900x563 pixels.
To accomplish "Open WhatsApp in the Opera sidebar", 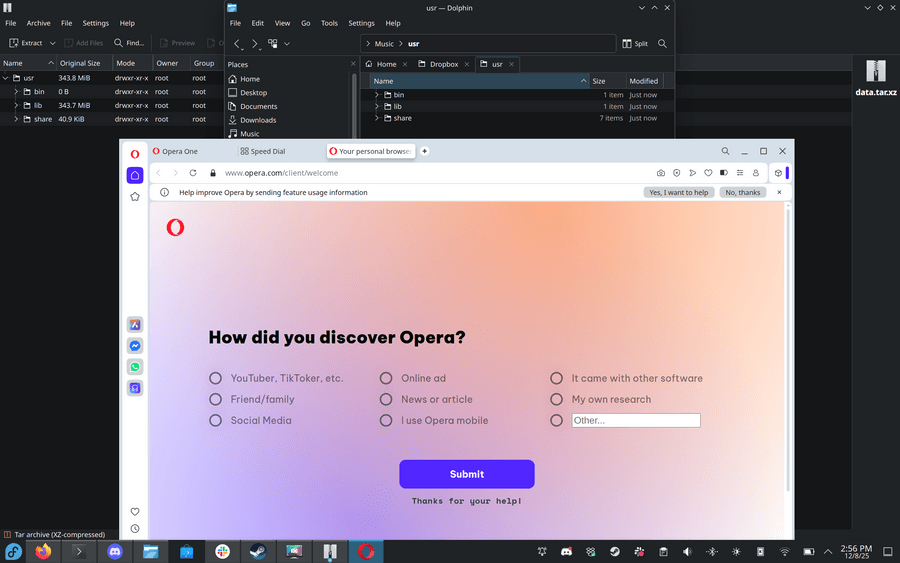I will coord(135,367).
